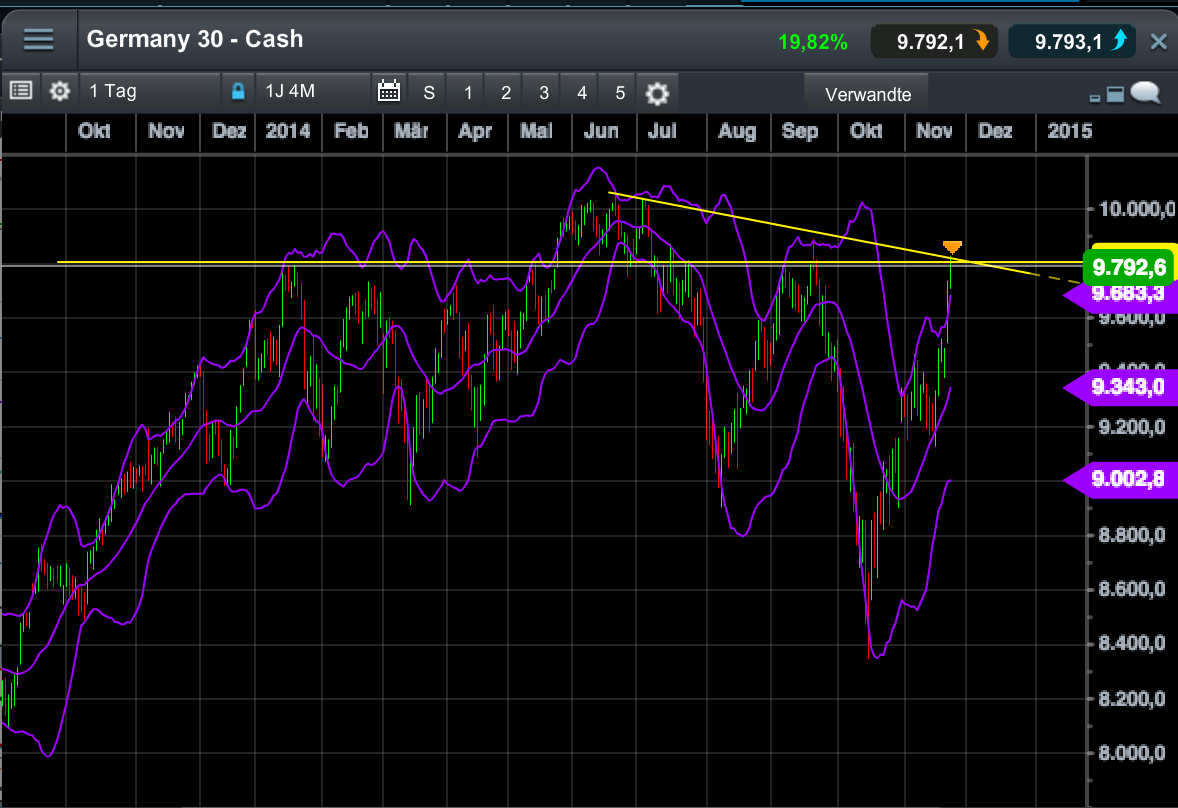This screenshot has width=1178, height=808.
Task: Open the quote list panel icon
Action: tap(20, 91)
